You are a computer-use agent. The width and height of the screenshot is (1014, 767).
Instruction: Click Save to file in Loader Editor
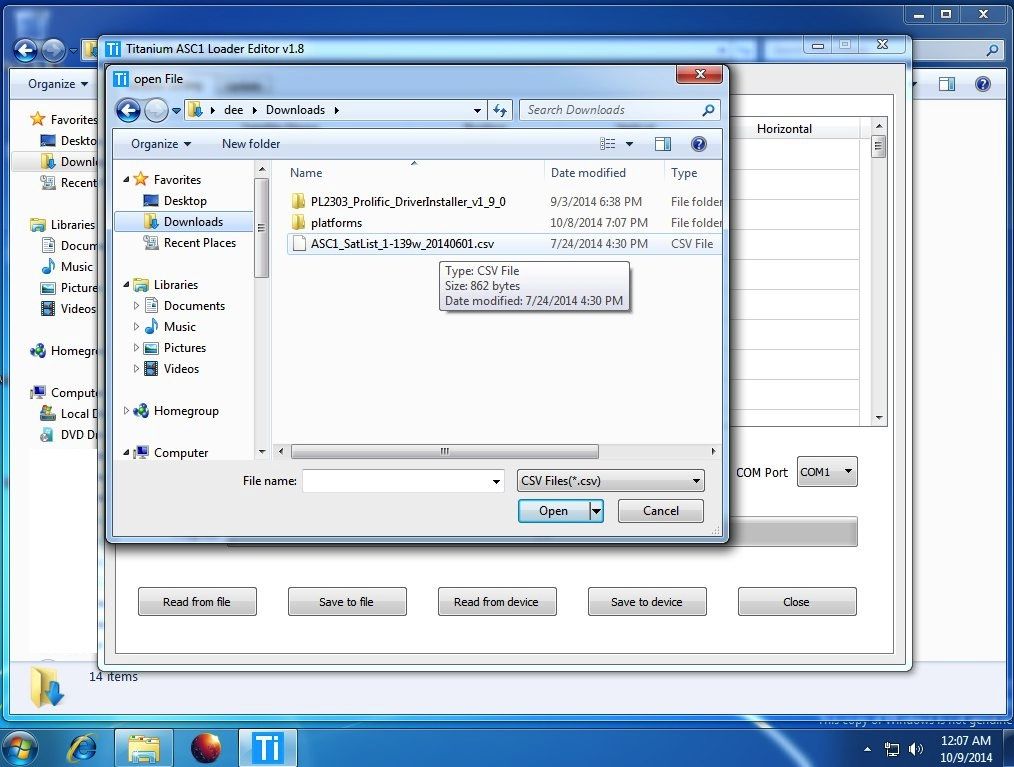pos(347,601)
